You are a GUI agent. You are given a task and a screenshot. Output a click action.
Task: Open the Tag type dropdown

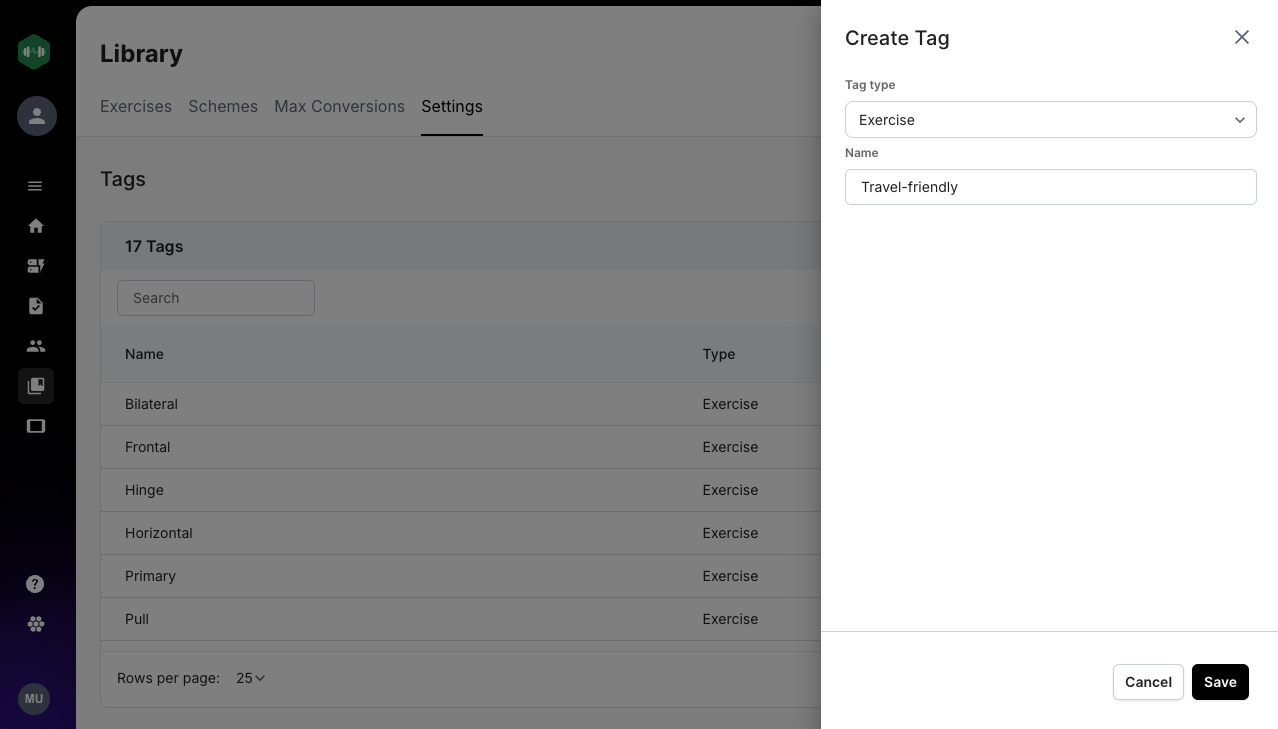coord(1050,120)
